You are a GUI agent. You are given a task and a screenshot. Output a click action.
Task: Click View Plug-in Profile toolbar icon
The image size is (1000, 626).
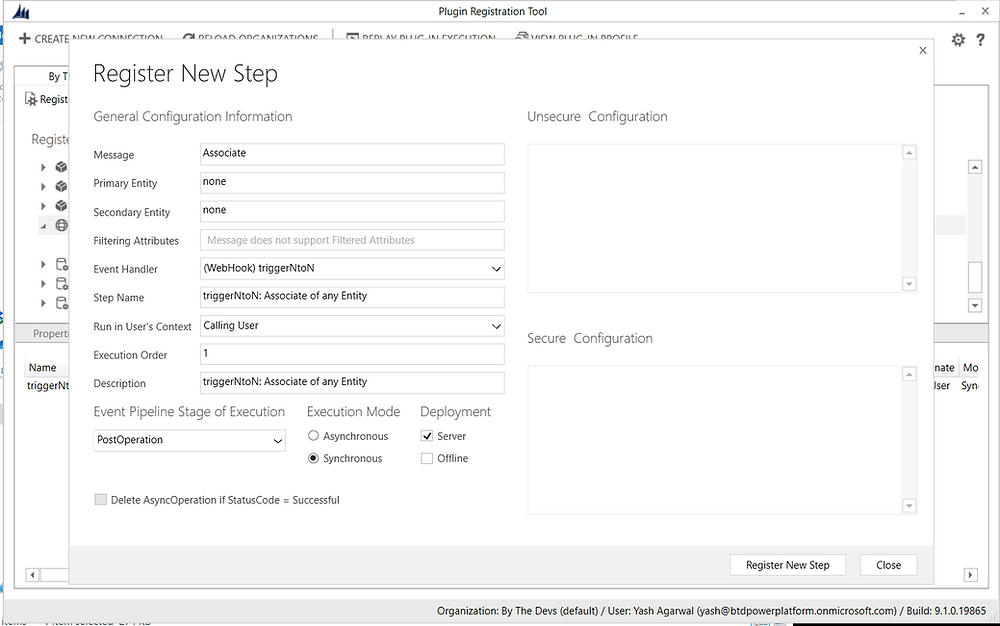522,38
